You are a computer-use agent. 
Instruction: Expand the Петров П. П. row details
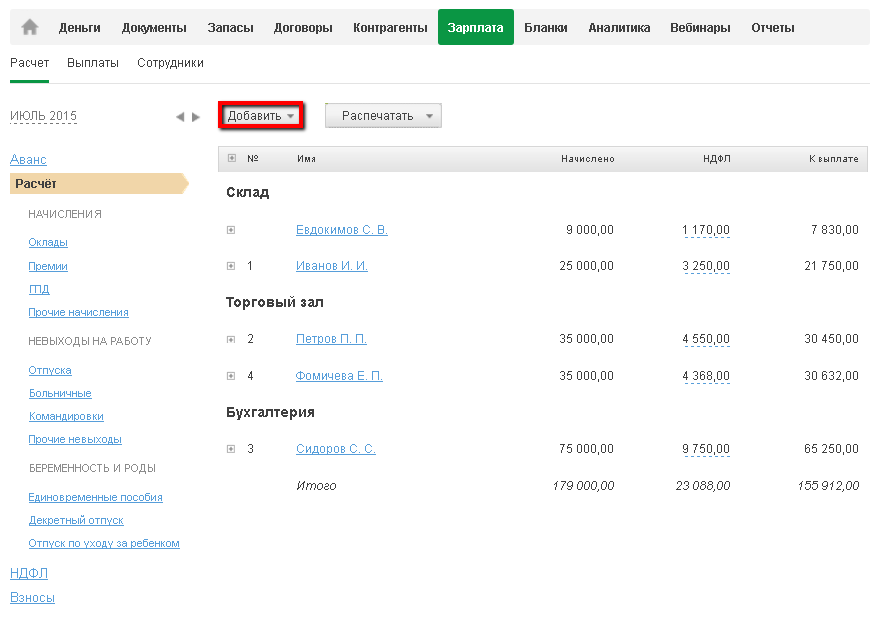click(231, 339)
